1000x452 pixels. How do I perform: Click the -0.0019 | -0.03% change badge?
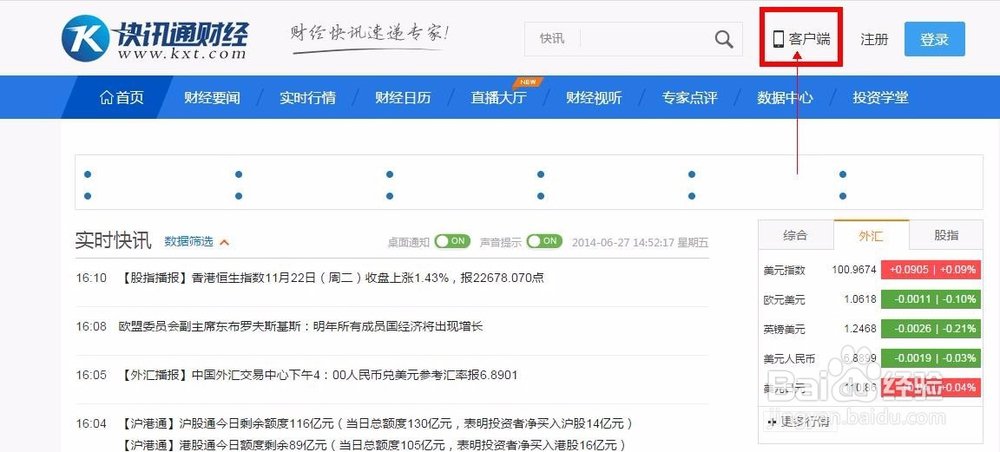tap(931, 358)
